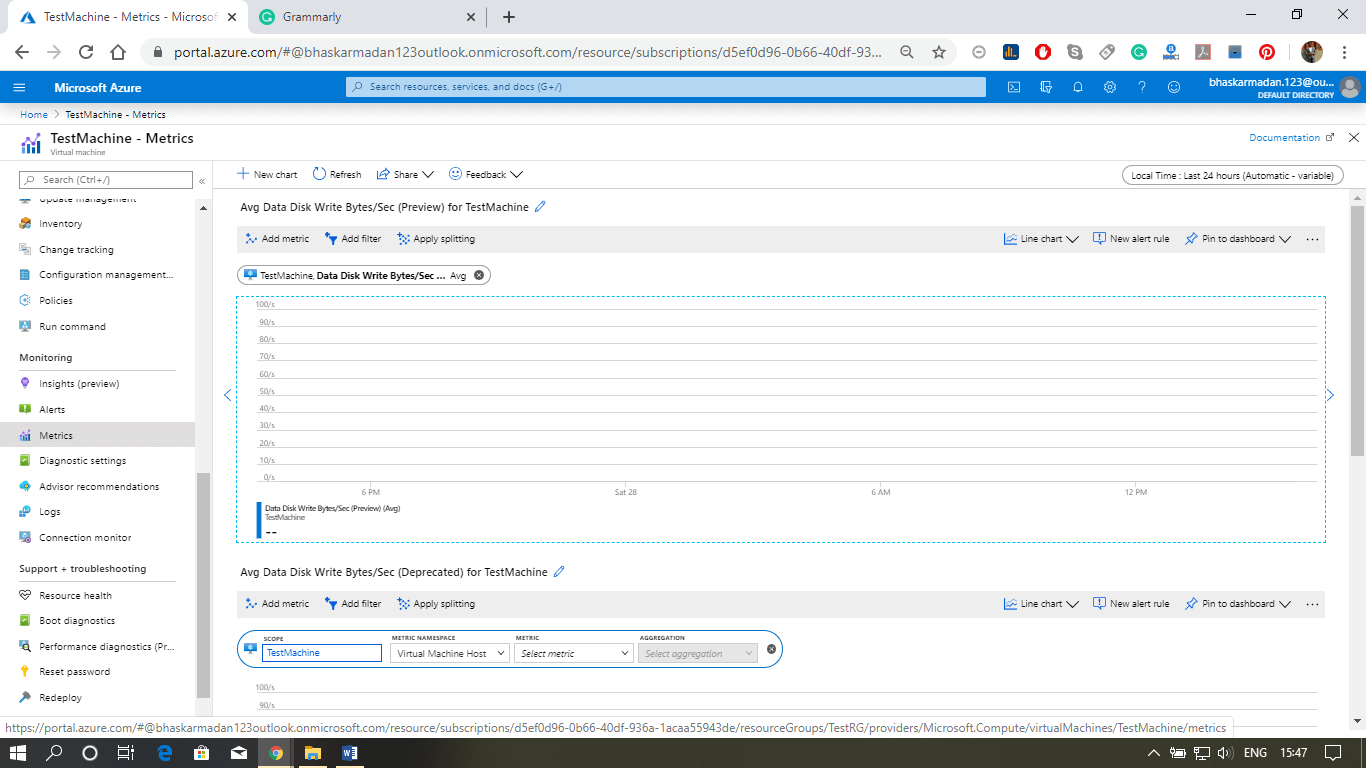1366x768 pixels.
Task: Go to Home breadcrumb
Action: (x=34, y=115)
